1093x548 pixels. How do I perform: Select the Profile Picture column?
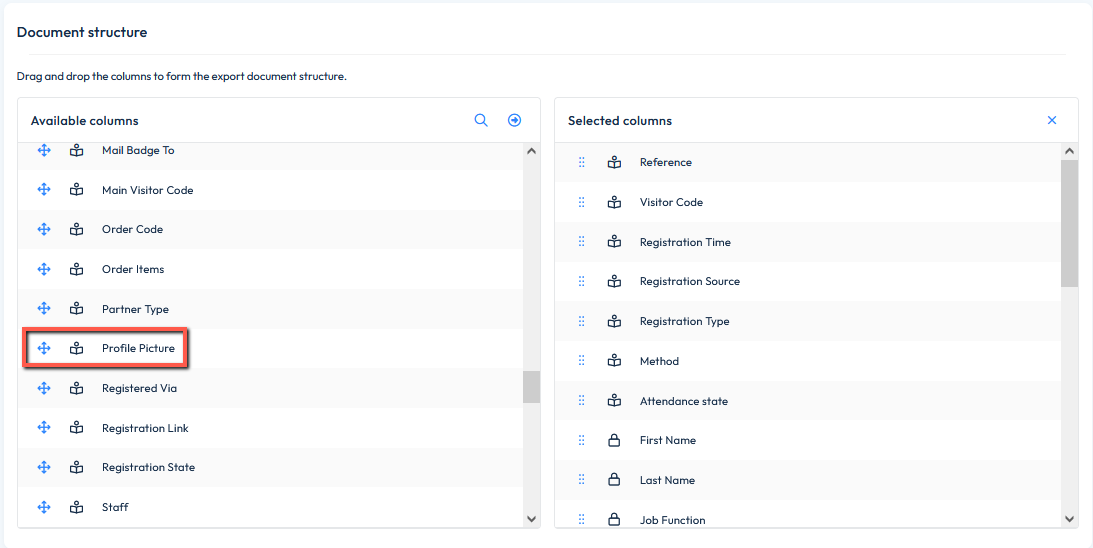(270, 349)
